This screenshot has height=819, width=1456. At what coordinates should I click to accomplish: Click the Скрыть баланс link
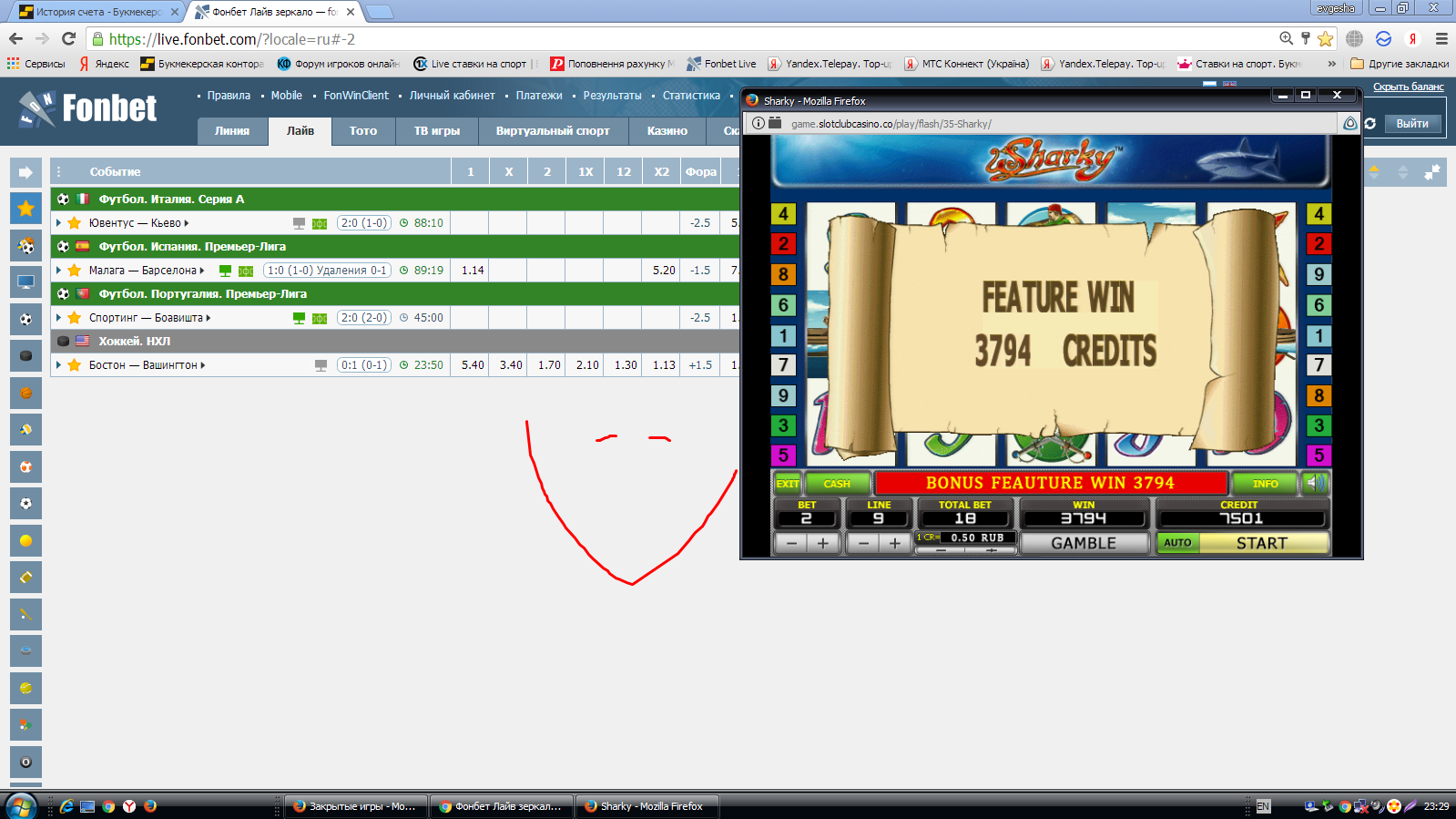click(1409, 87)
